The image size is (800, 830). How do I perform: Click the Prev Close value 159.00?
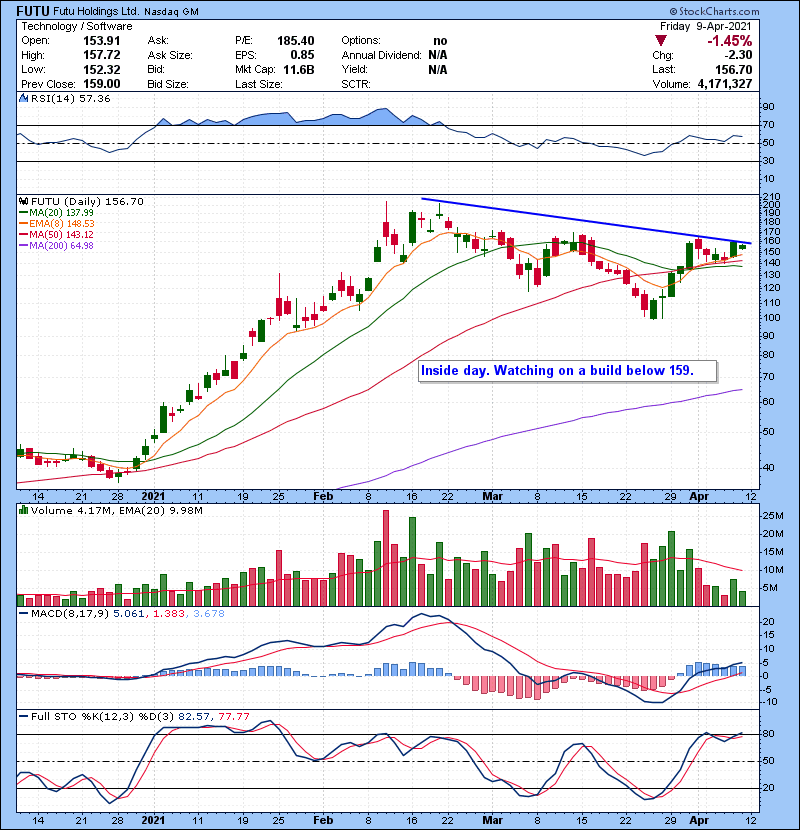(x=102, y=84)
